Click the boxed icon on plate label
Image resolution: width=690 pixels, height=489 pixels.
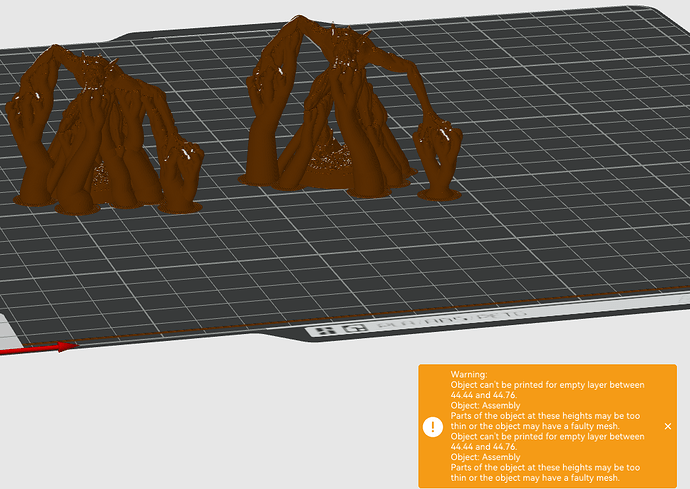tap(356, 328)
